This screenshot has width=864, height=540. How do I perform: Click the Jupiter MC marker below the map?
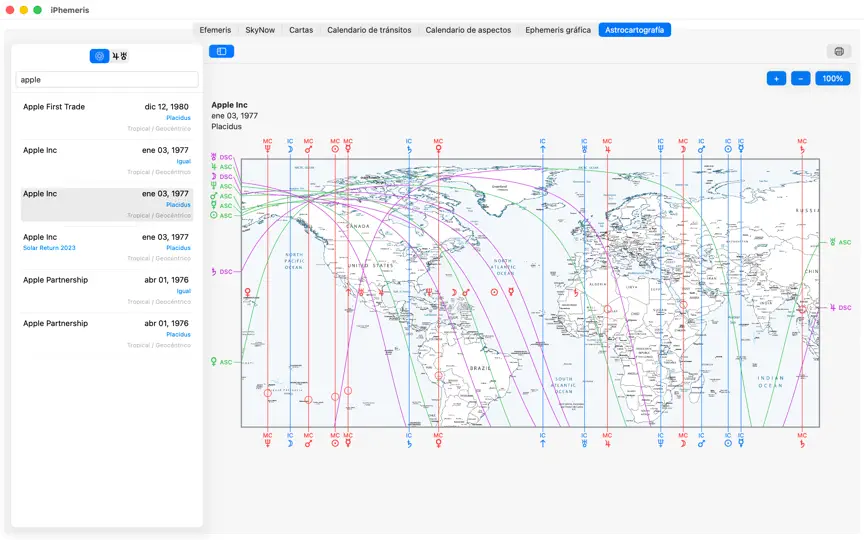pos(607,439)
